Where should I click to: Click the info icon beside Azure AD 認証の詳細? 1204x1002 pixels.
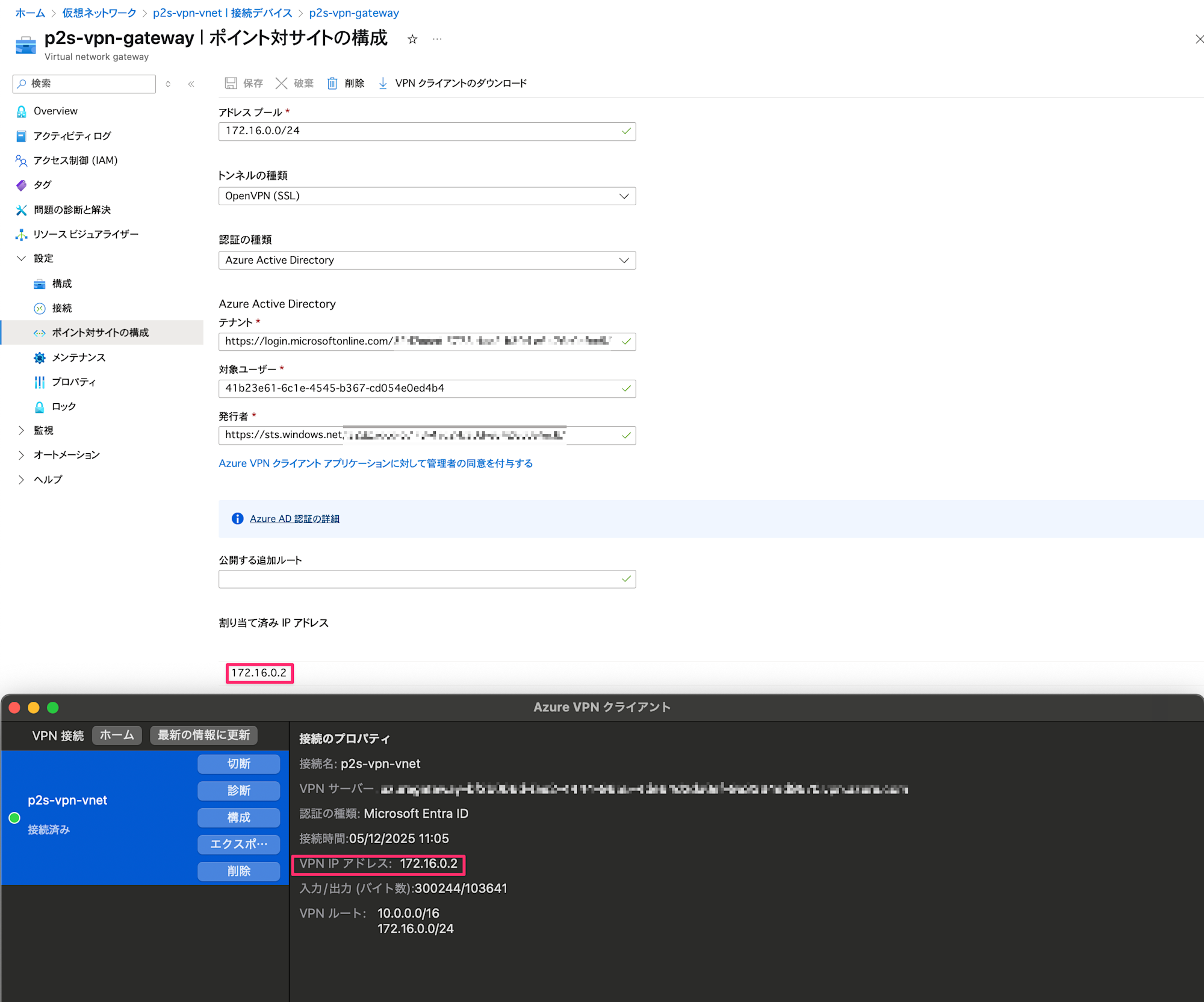coord(237,519)
